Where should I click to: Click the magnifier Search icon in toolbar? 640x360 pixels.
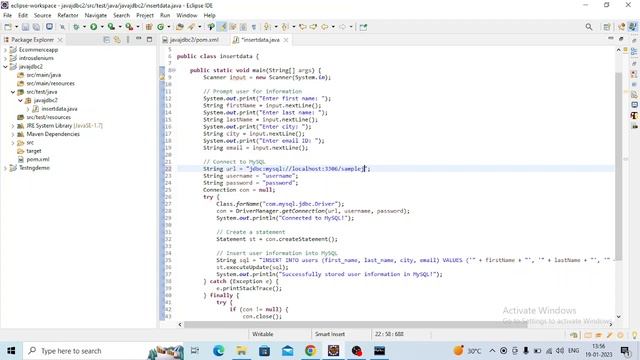tap(589, 27)
